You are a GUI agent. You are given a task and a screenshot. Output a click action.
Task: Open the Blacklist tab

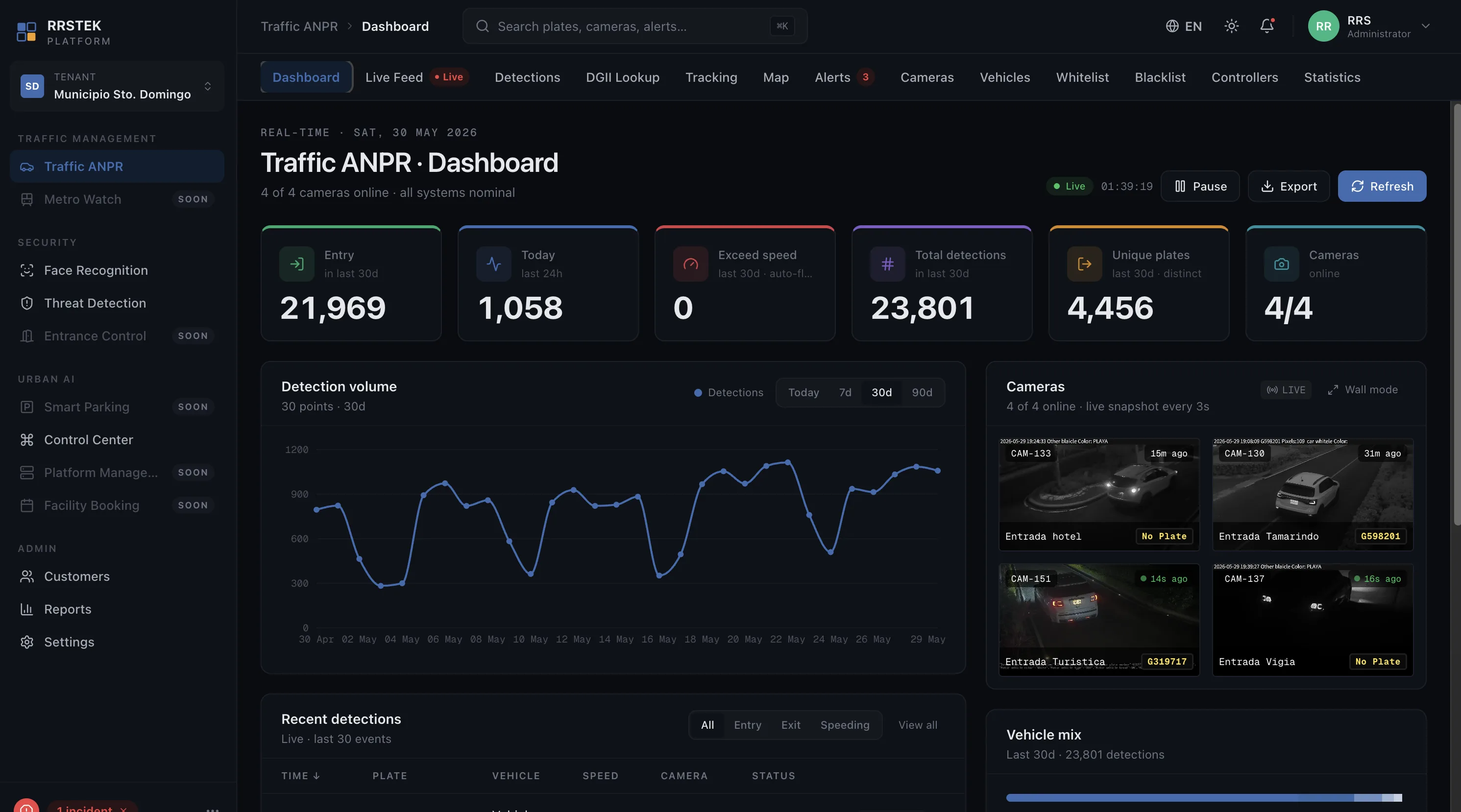coord(1160,77)
